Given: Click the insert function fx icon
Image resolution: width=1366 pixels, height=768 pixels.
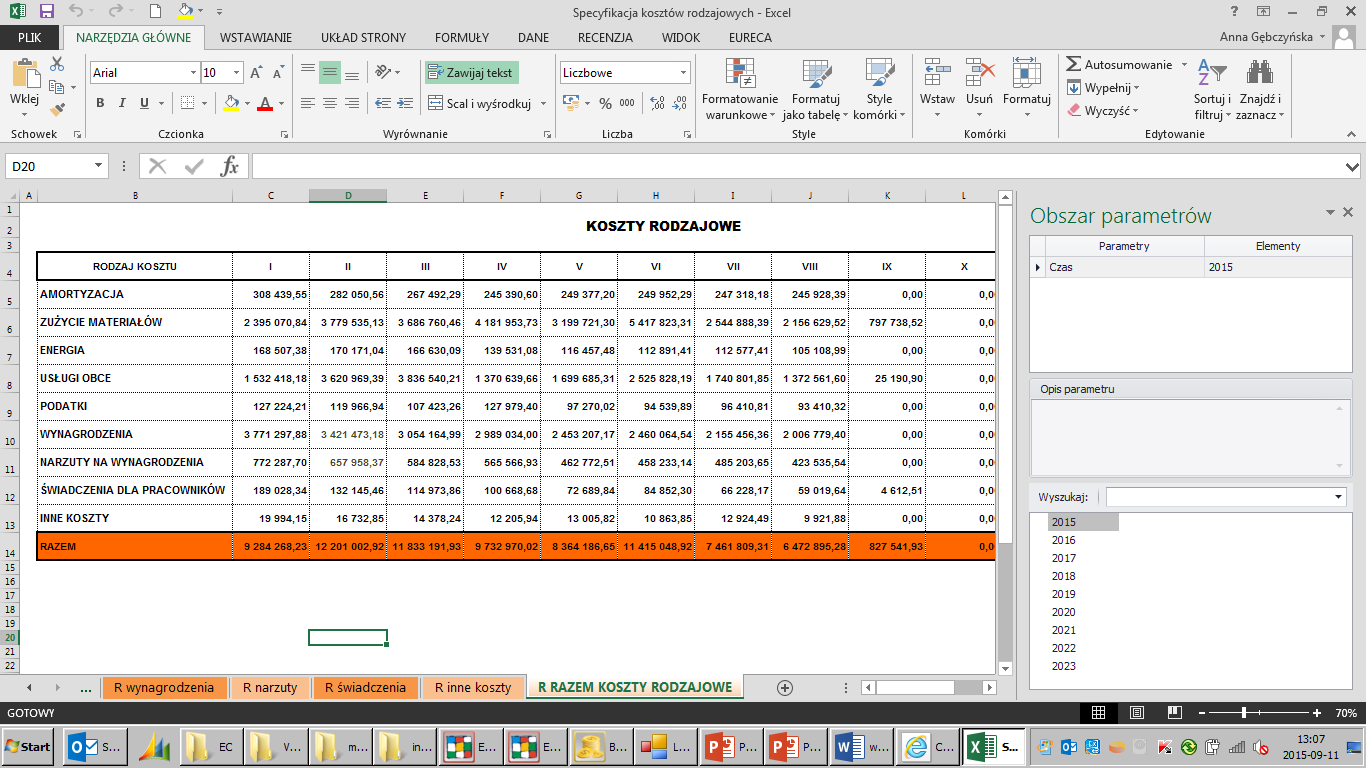Looking at the screenshot, I should (230, 166).
